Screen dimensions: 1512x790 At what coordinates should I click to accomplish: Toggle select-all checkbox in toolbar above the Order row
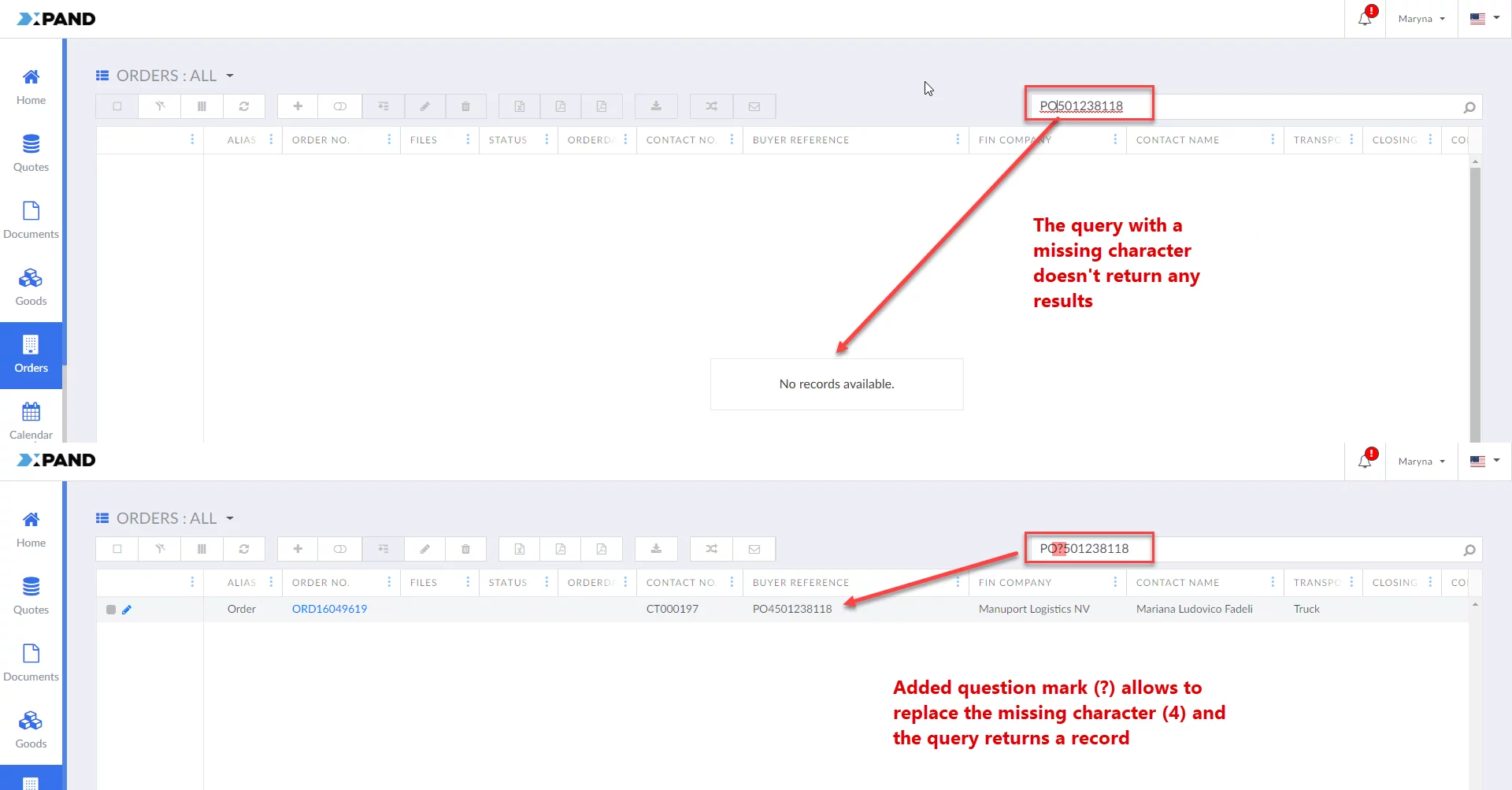coord(117,549)
